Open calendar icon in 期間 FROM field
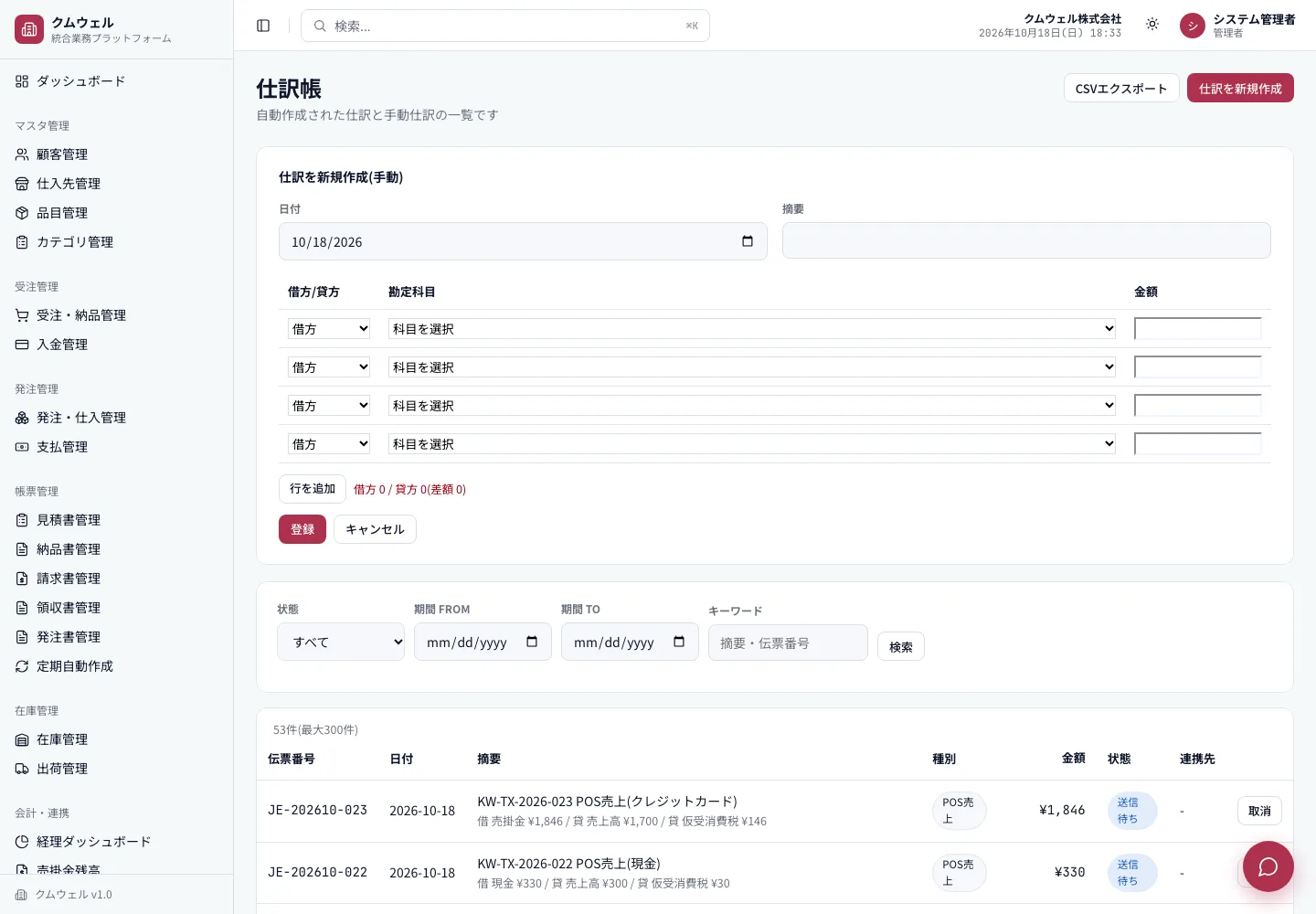The width and height of the screenshot is (1316, 914). (x=532, y=642)
